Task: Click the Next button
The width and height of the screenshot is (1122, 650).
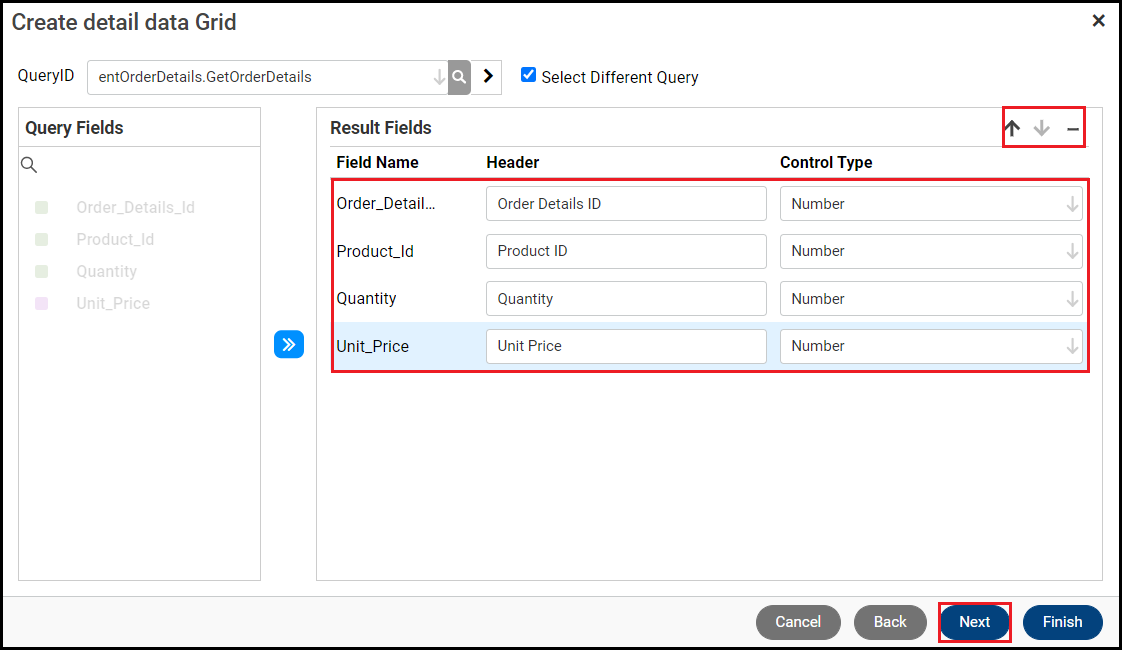Action: pos(974,622)
